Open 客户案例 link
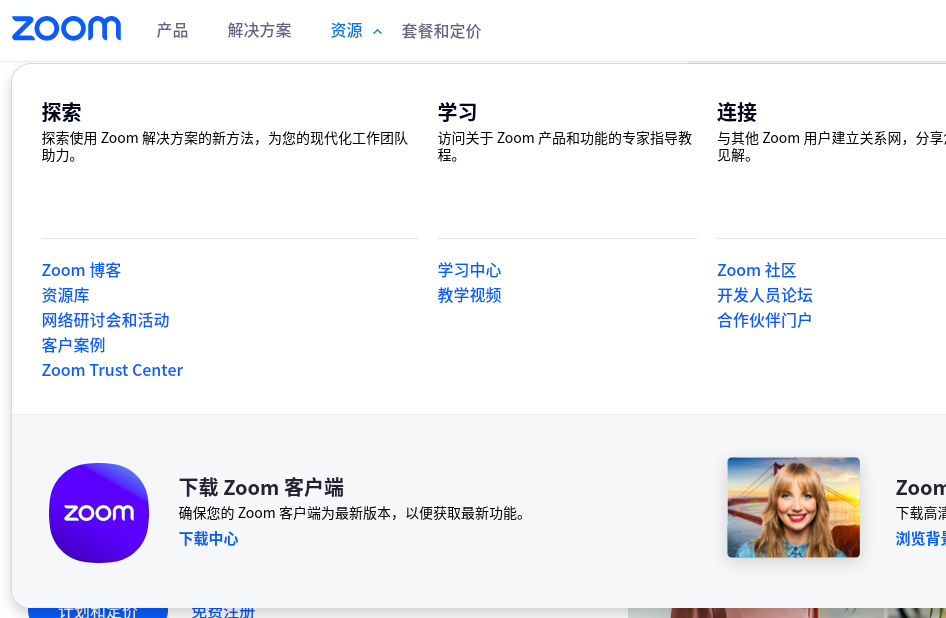Screen dimensions: 946x618 tap(73, 345)
